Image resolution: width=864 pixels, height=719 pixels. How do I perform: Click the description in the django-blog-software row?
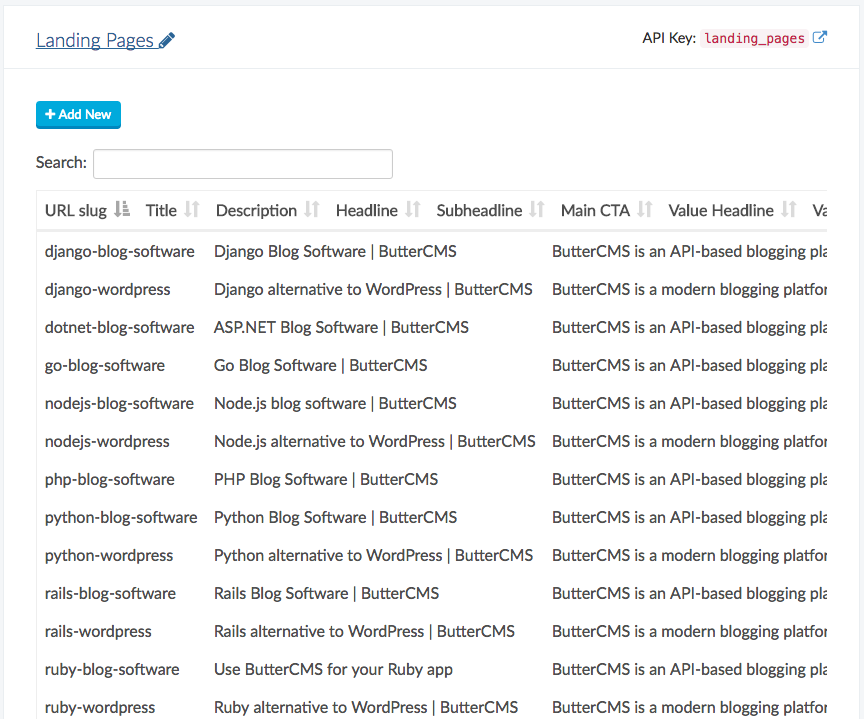coord(689,251)
